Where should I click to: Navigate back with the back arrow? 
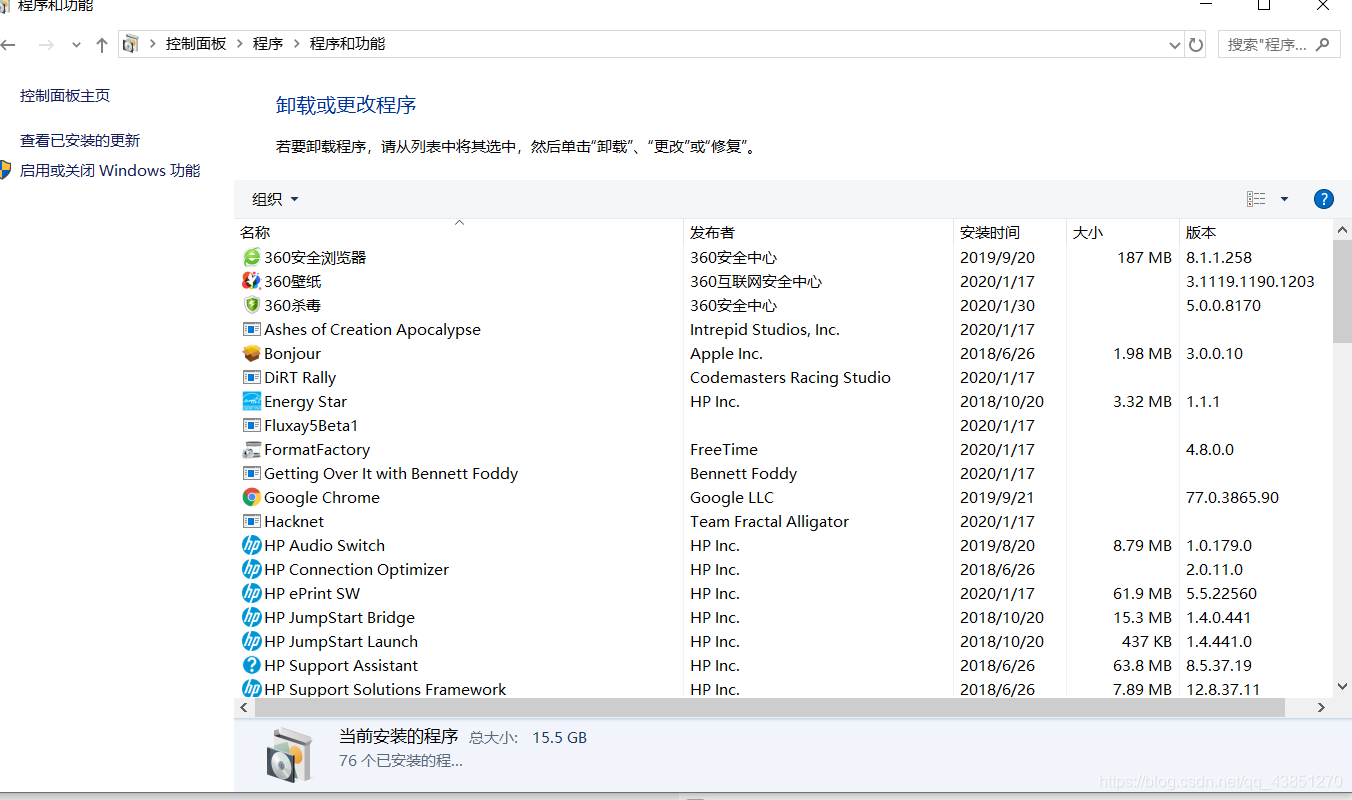click(x=9, y=44)
